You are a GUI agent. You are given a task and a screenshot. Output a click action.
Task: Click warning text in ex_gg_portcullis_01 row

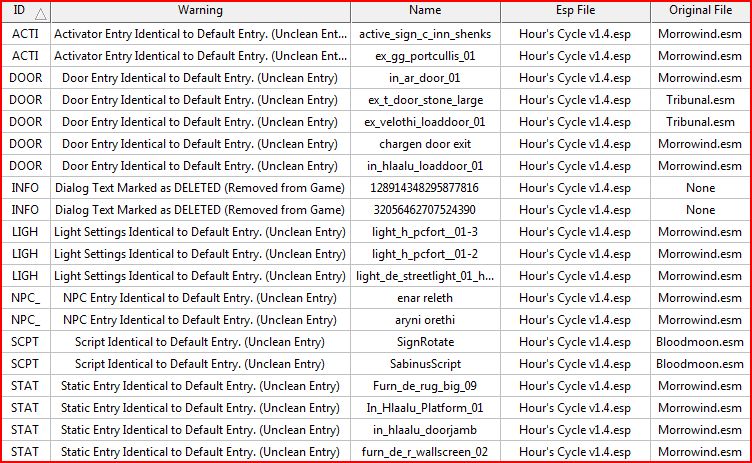[200, 56]
